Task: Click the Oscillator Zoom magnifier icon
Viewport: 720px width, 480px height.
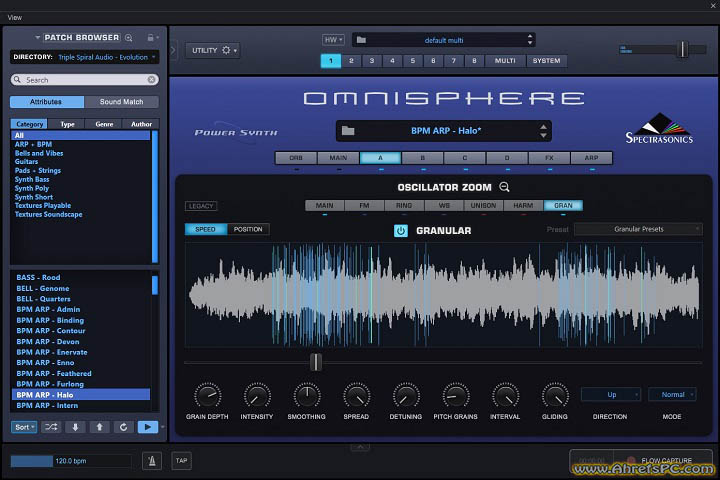Action: click(504, 187)
